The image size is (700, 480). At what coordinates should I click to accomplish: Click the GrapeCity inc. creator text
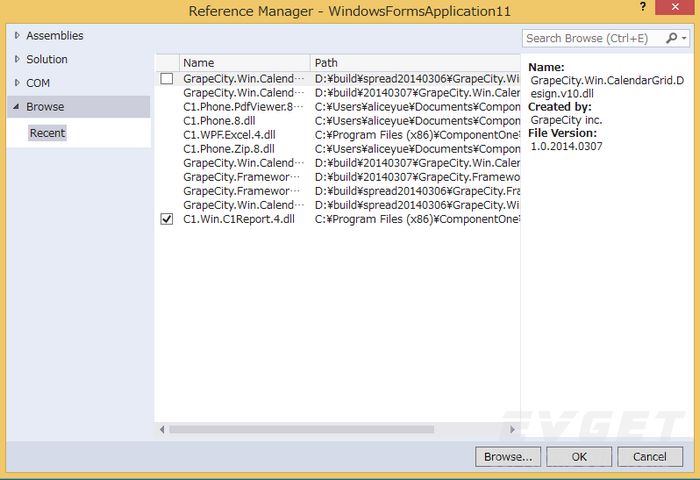(566, 120)
